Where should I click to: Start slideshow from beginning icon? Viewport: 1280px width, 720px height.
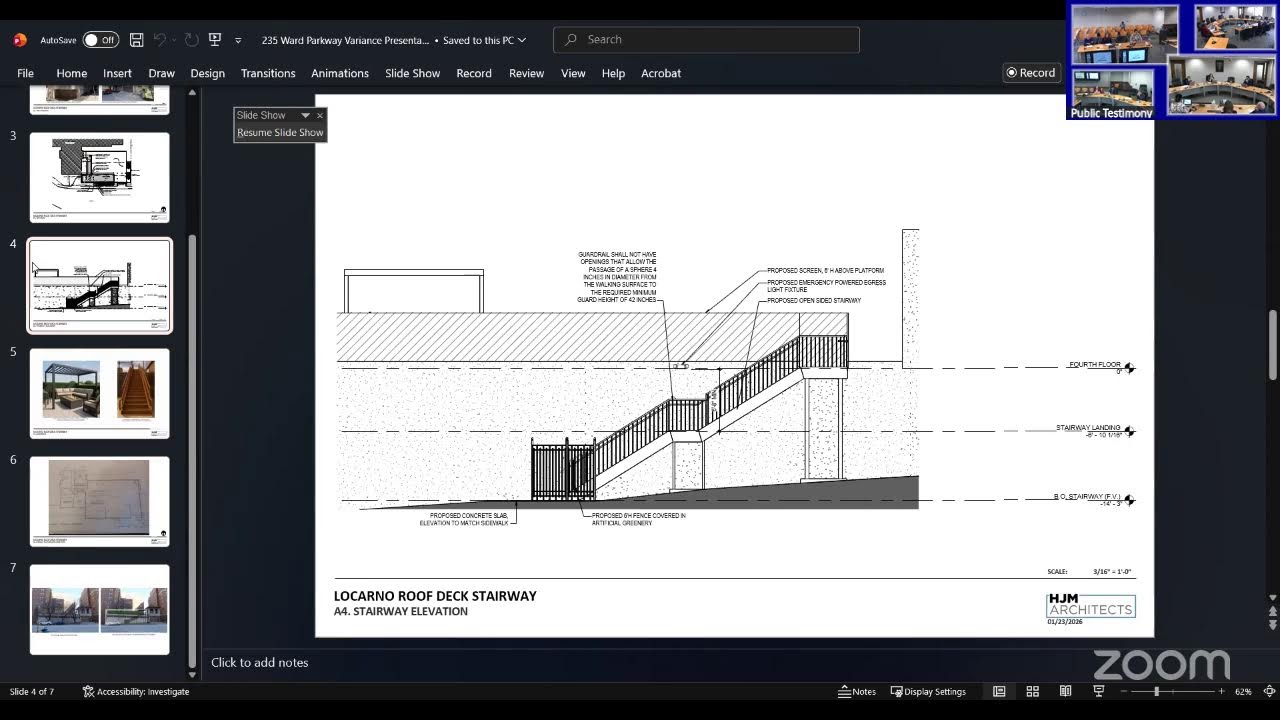click(215, 40)
